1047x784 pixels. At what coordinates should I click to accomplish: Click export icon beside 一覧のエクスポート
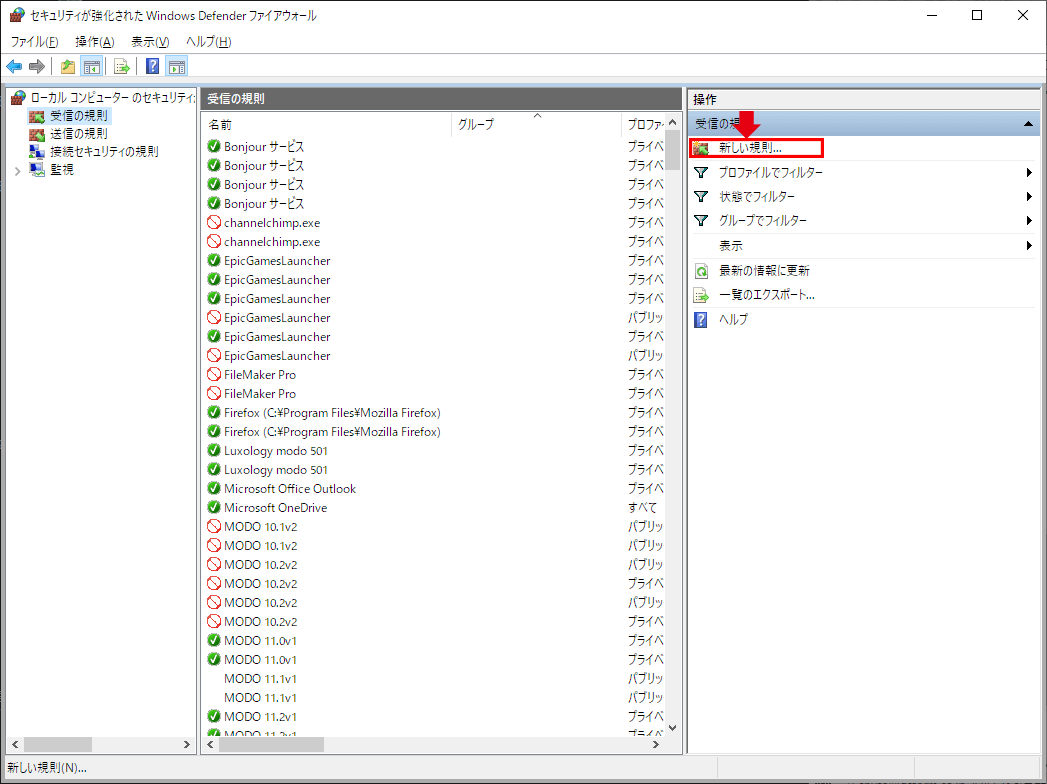click(x=700, y=295)
